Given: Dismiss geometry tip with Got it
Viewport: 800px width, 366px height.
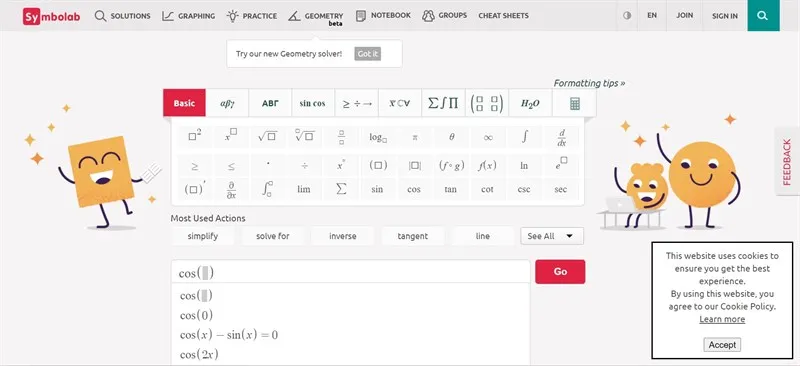Looking at the screenshot, I should coord(368,54).
